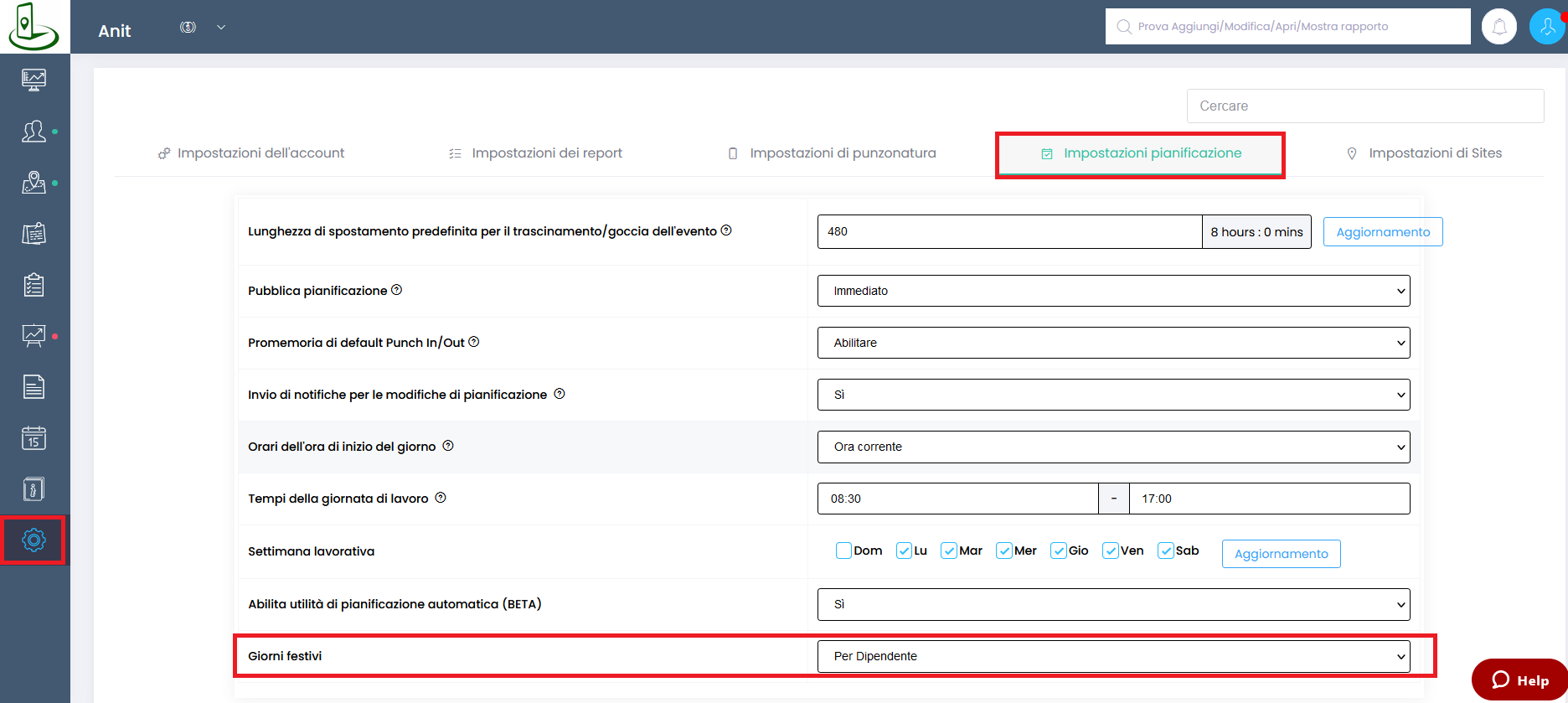Toggle the Gio checkbox
This screenshot has height=703, width=1568.
[1059, 551]
